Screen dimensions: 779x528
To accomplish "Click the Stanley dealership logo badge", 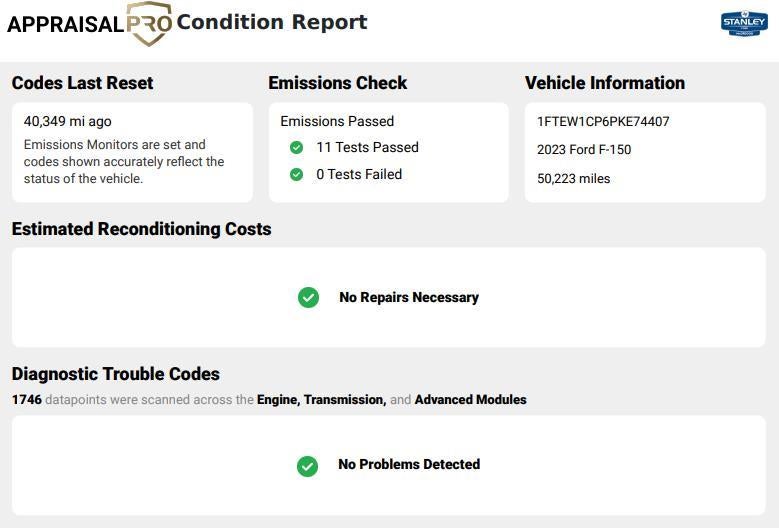I will point(744,23).
